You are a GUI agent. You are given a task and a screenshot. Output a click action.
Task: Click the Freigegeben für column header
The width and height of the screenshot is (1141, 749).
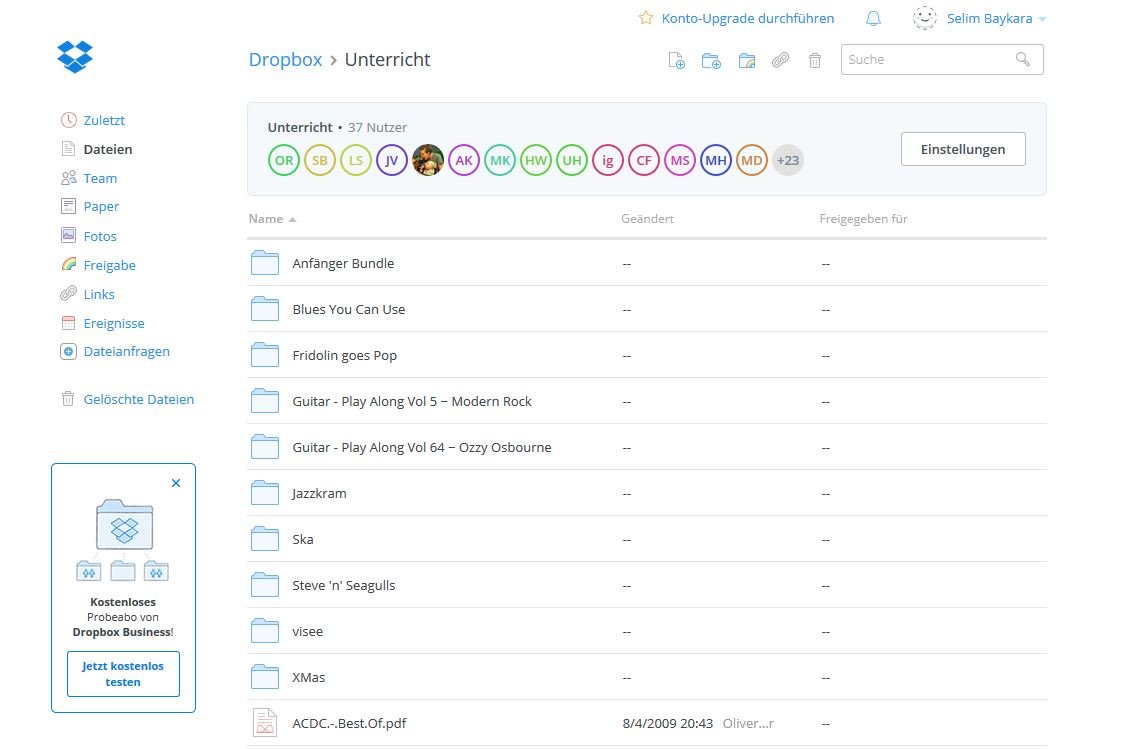(x=863, y=218)
